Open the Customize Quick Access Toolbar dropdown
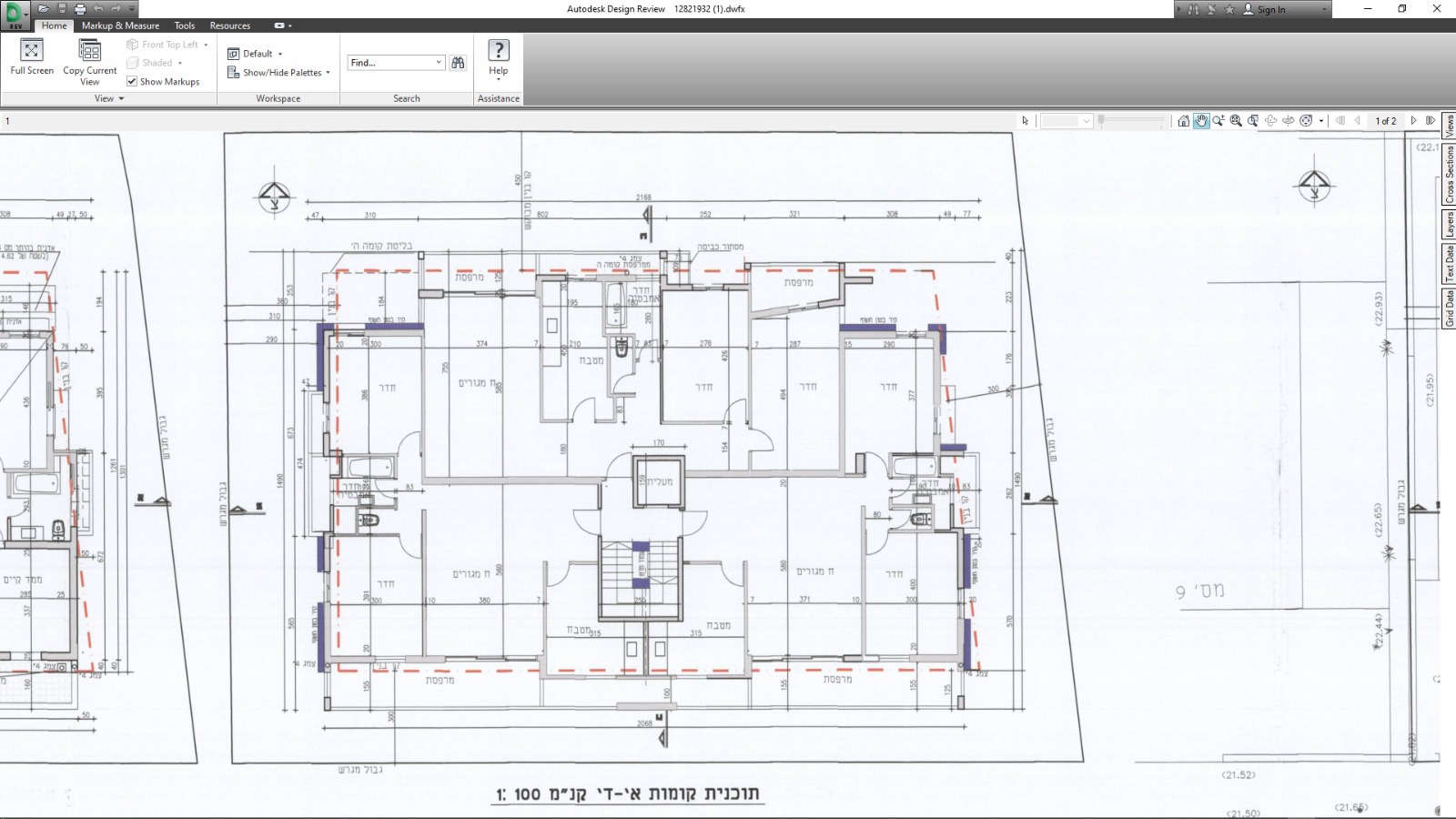The image size is (1456, 819). pos(131,8)
